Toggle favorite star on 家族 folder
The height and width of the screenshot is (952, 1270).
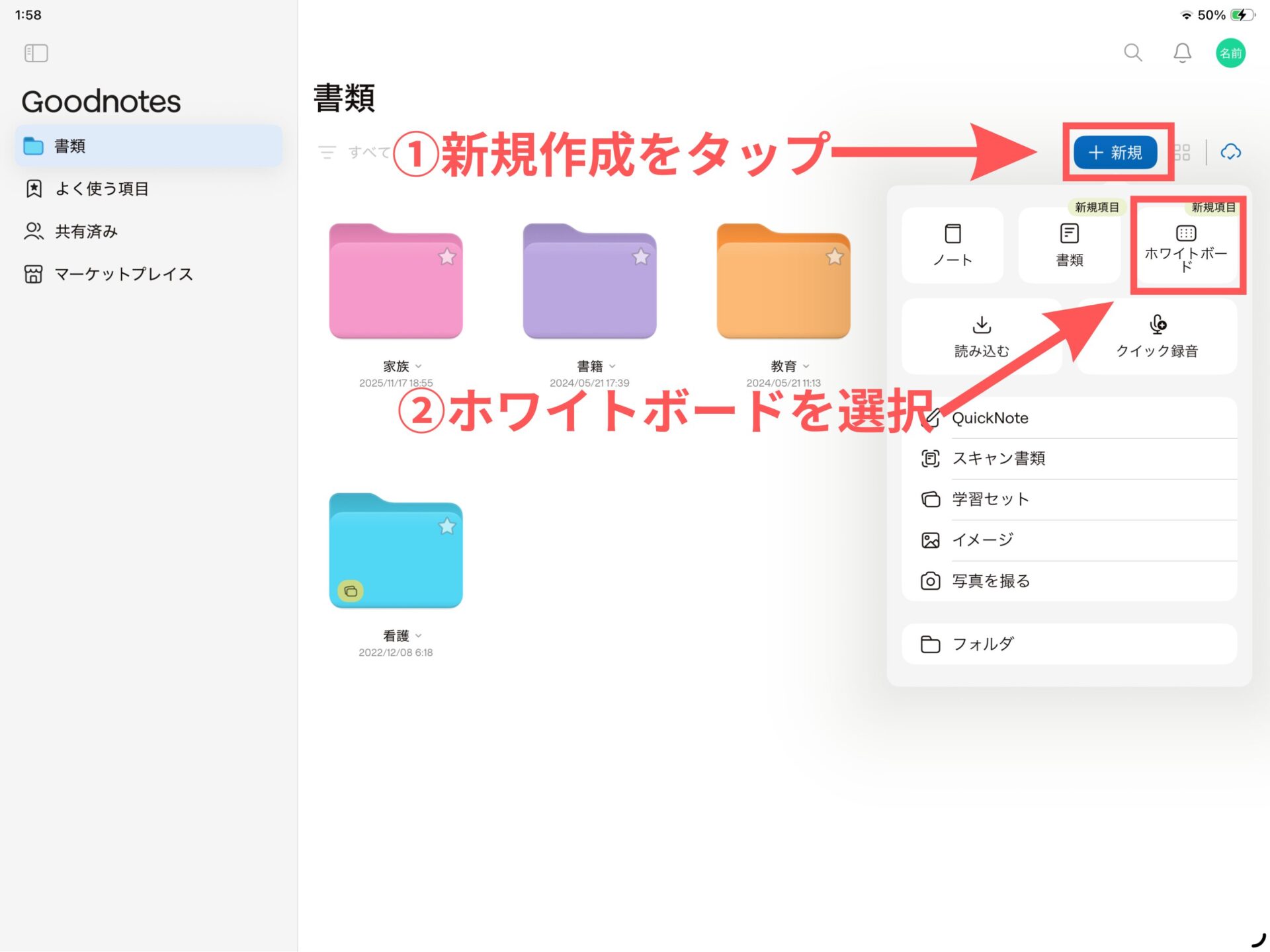(447, 257)
